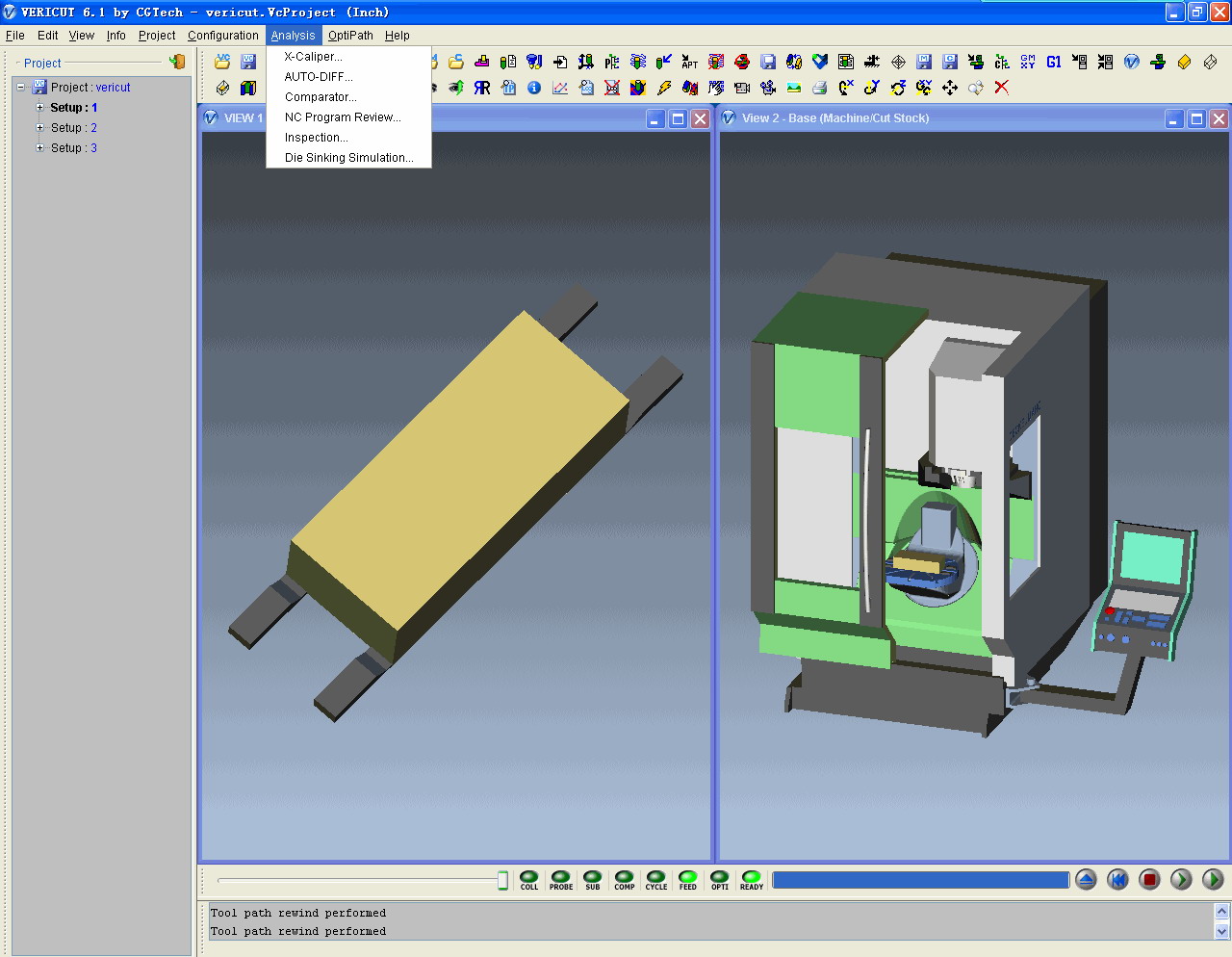1232x957 pixels.
Task: Click the four-arrow pan icon
Action: pos(950,88)
